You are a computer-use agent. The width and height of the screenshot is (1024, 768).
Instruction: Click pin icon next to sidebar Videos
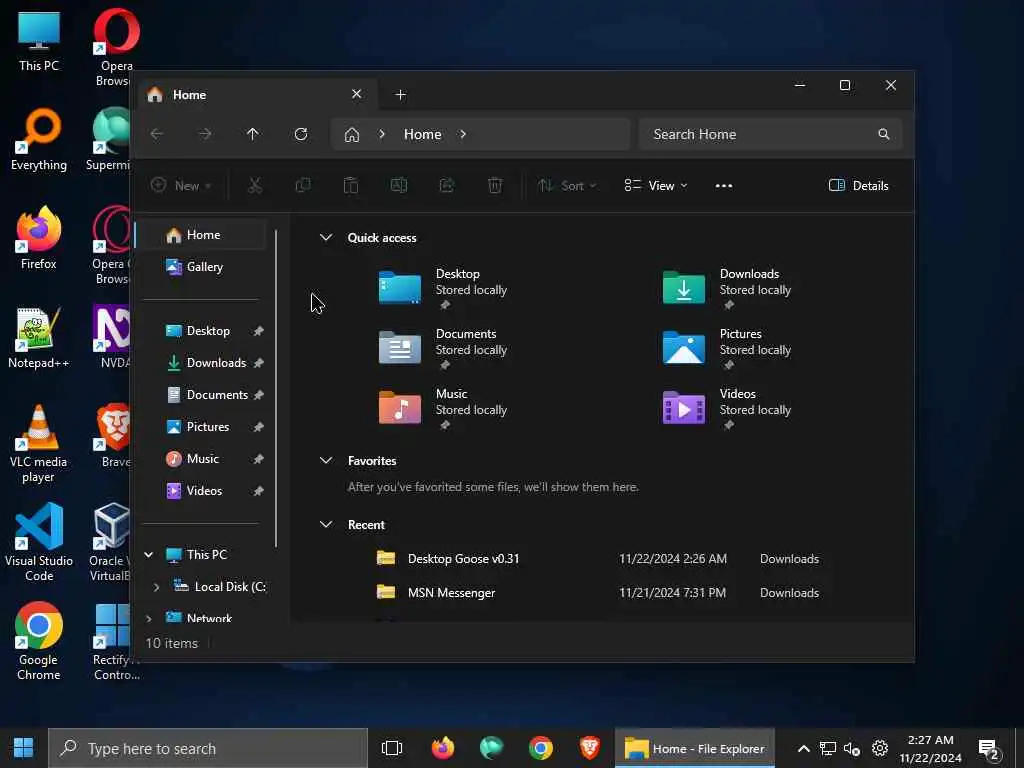[259, 491]
